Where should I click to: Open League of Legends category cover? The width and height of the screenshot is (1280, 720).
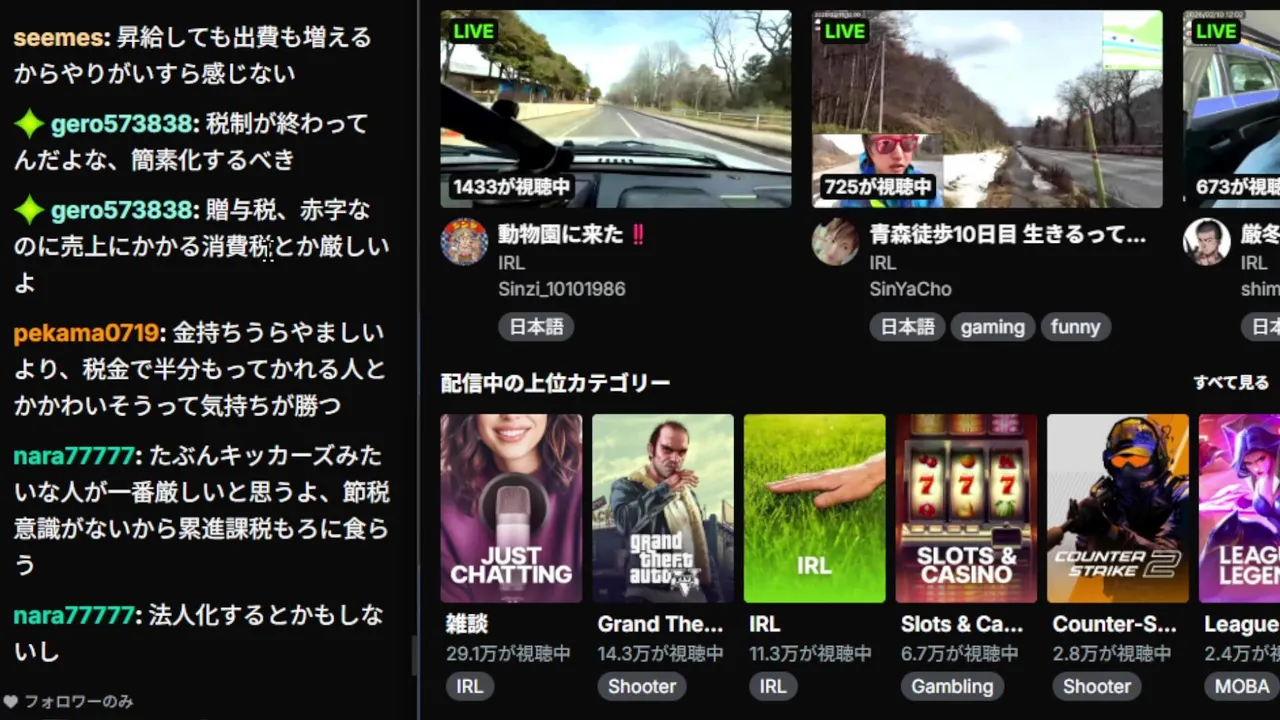(1239, 509)
